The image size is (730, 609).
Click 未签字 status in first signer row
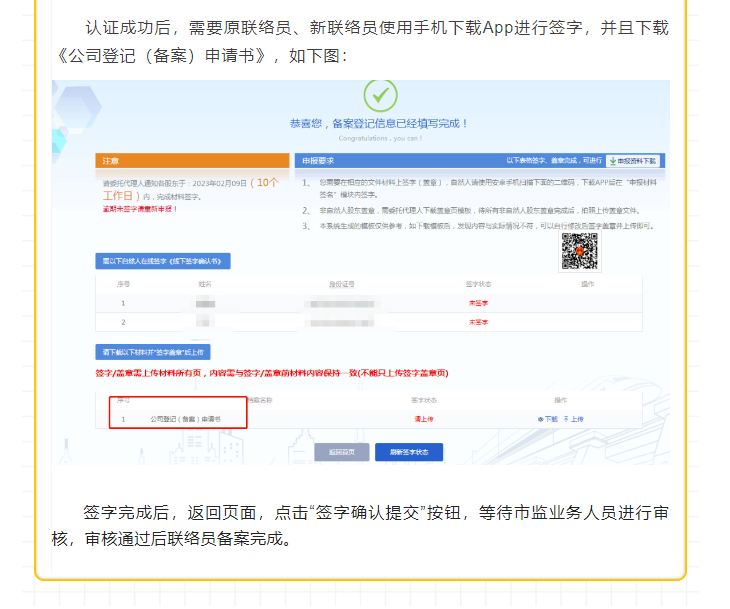click(x=478, y=302)
